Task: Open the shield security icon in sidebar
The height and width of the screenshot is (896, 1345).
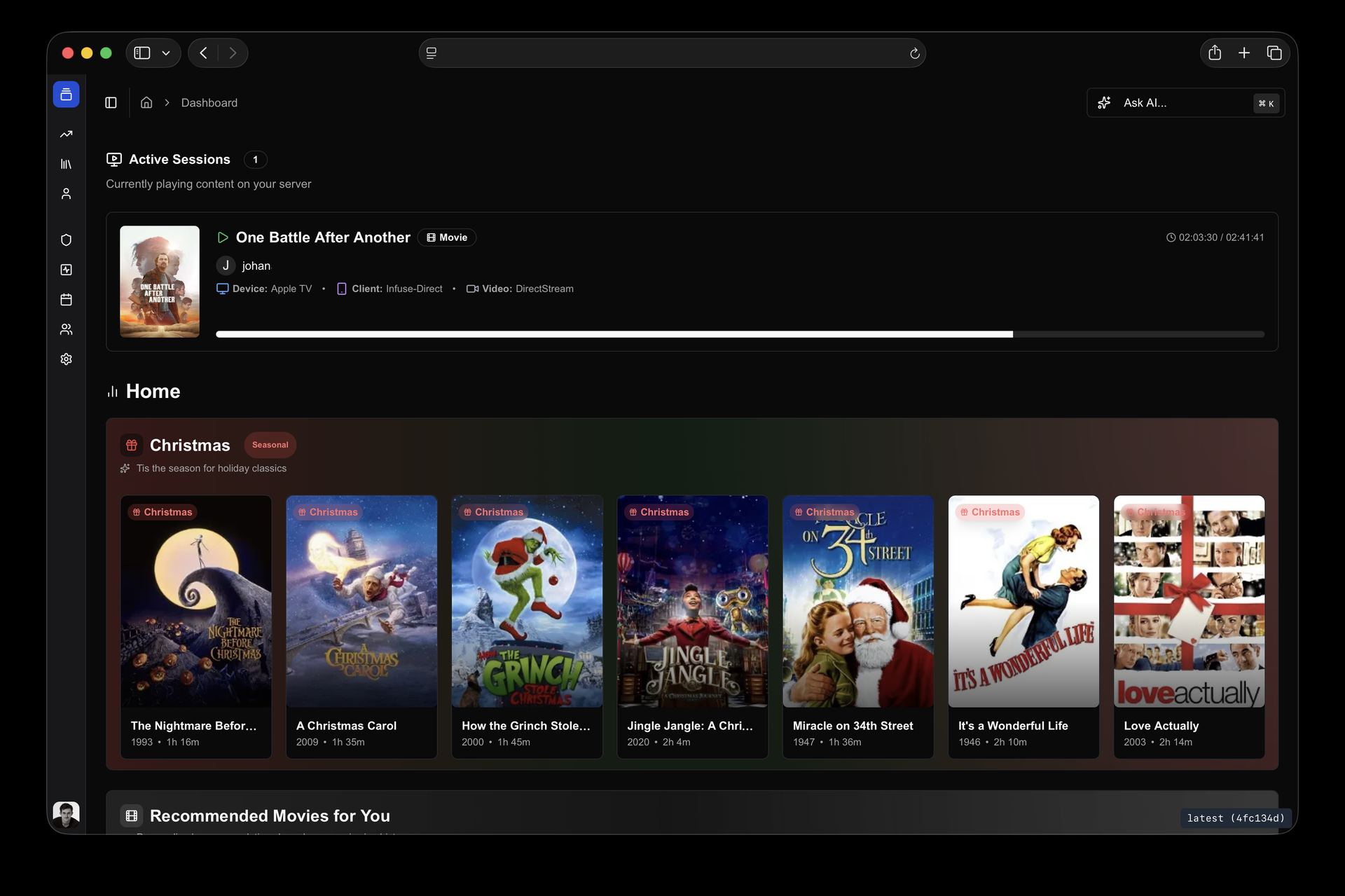Action: pyautogui.click(x=66, y=240)
